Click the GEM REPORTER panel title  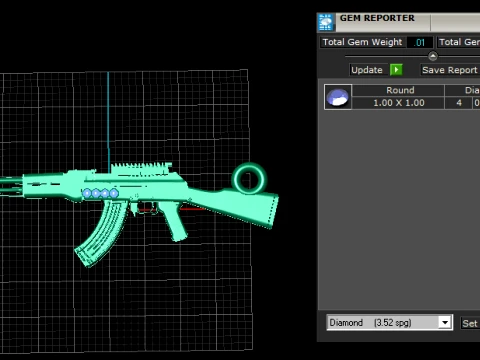[377, 18]
